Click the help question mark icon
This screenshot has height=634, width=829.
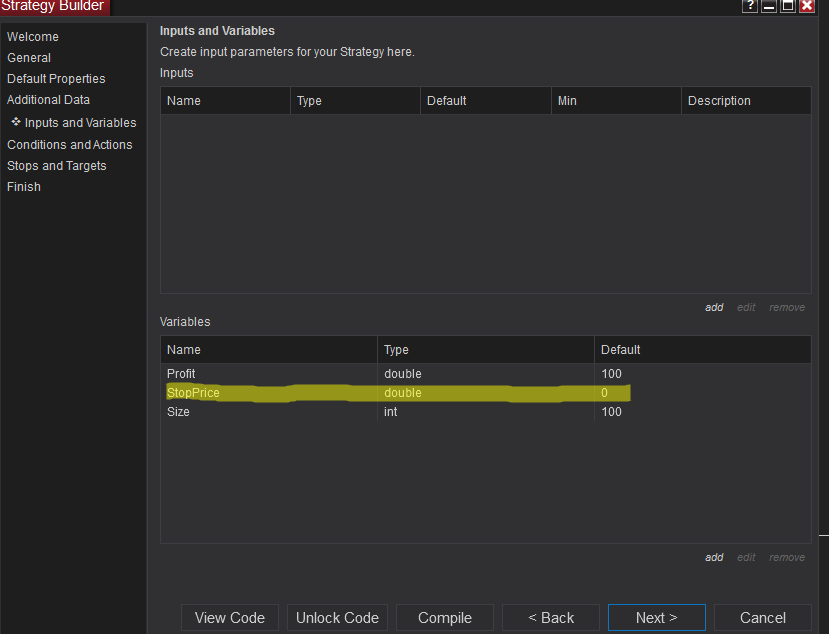tap(750, 6)
